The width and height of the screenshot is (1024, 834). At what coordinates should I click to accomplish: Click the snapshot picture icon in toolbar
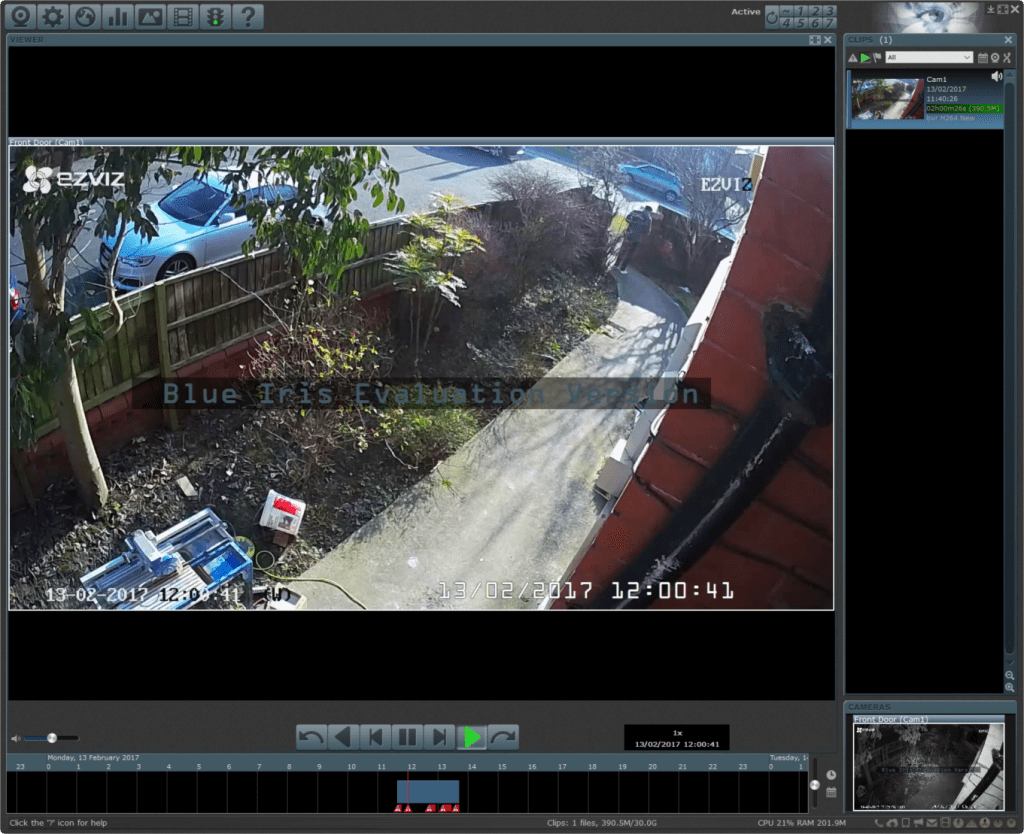pyautogui.click(x=150, y=16)
